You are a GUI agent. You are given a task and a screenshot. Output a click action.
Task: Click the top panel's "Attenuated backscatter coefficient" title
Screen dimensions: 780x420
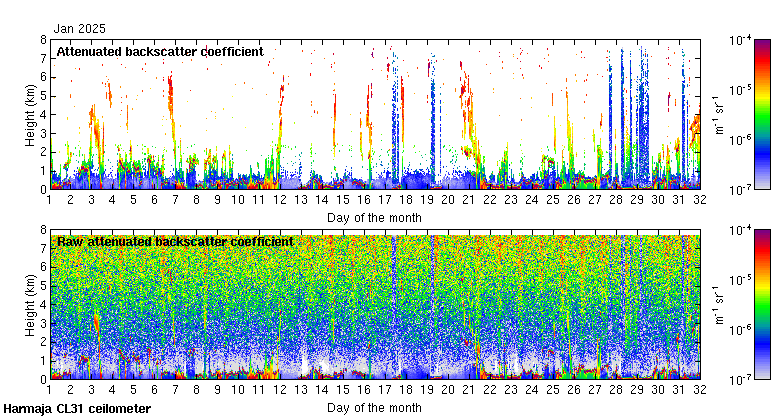160,52
